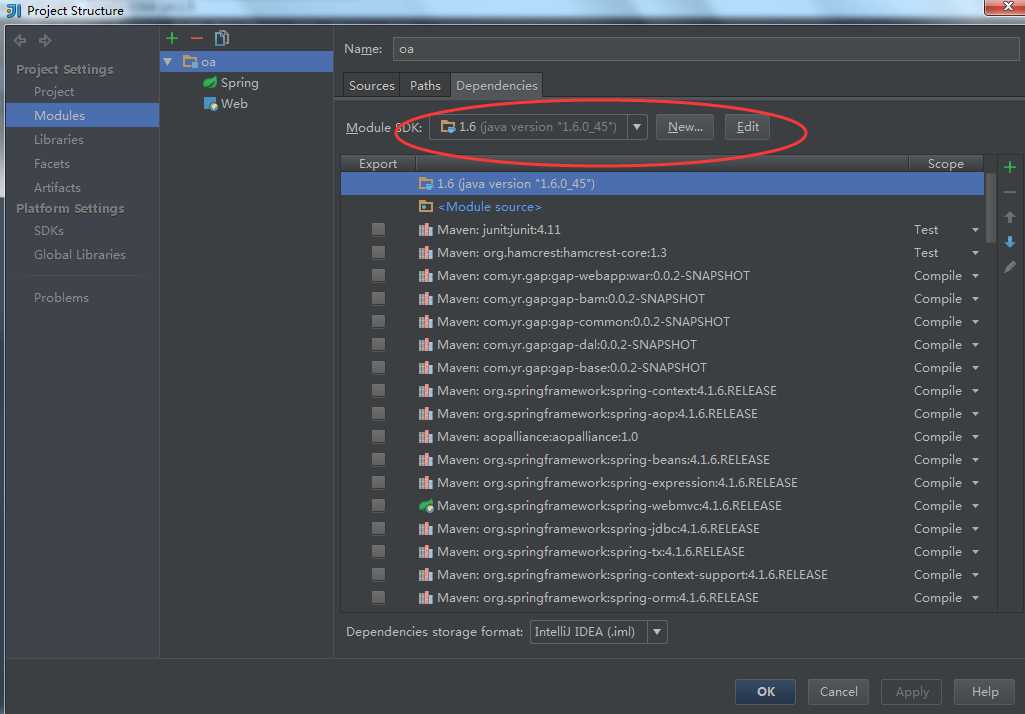Open SDKs under Platform Settings
1025x714 pixels.
(x=49, y=230)
